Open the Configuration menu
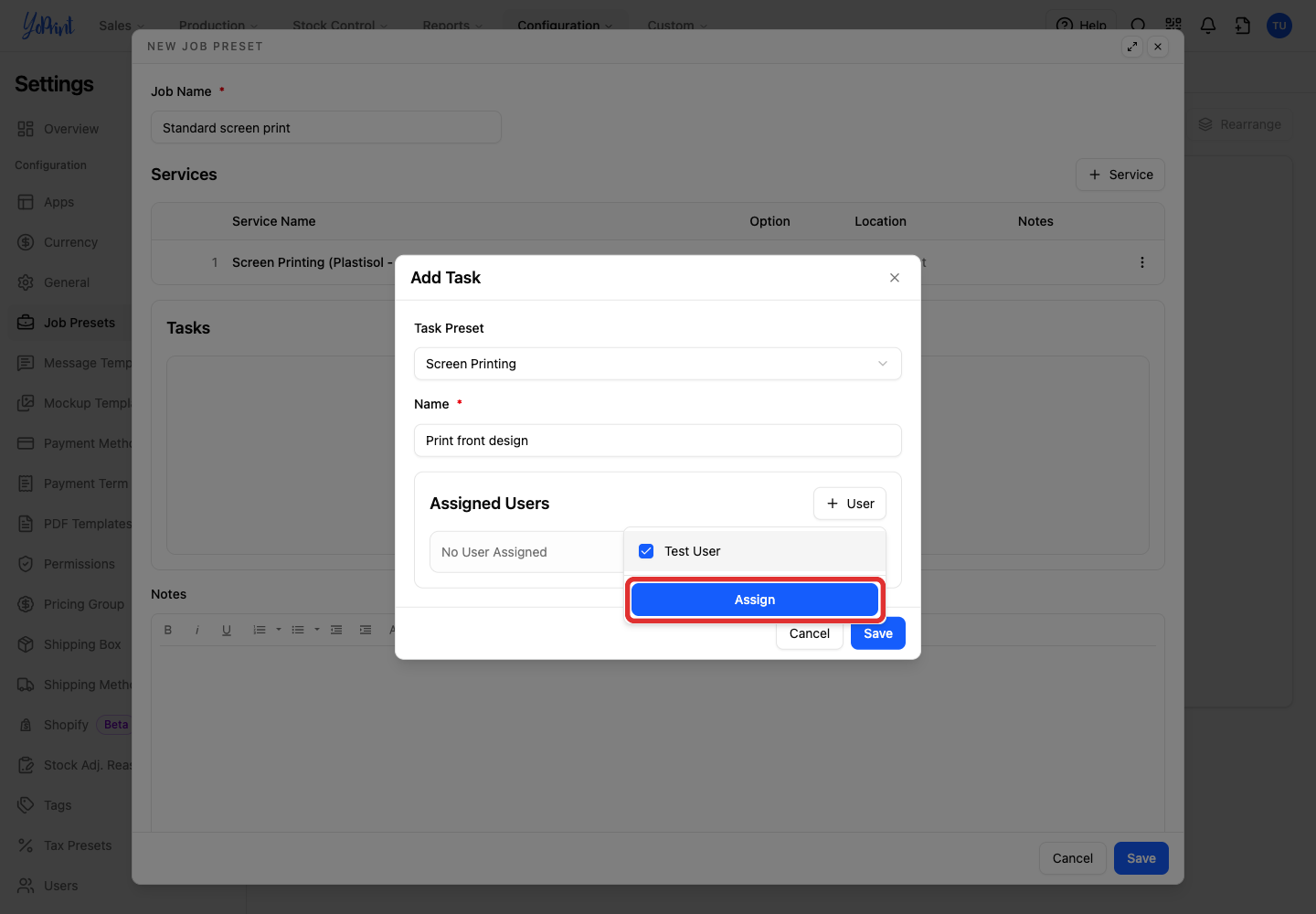Image resolution: width=1316 pixels, height=914 pixels. [x=565, y=26]
